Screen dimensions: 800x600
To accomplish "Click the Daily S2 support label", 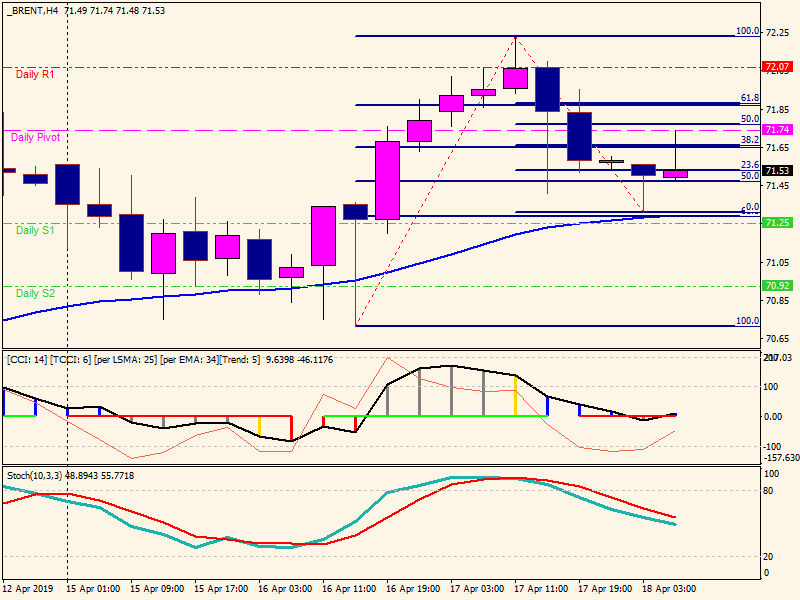I will [35, 293].
